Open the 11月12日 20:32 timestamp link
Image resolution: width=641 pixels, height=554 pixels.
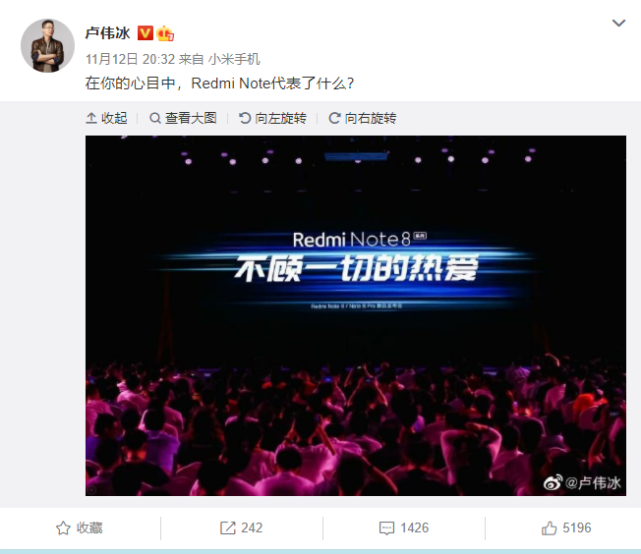[x=130, y=59]
